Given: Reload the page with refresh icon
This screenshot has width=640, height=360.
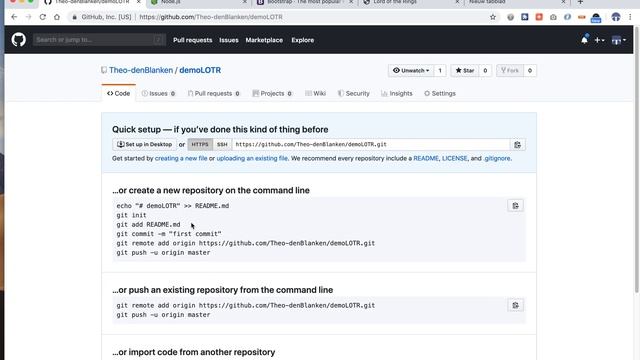Looking at the screenshot, I should coord(42,17).
